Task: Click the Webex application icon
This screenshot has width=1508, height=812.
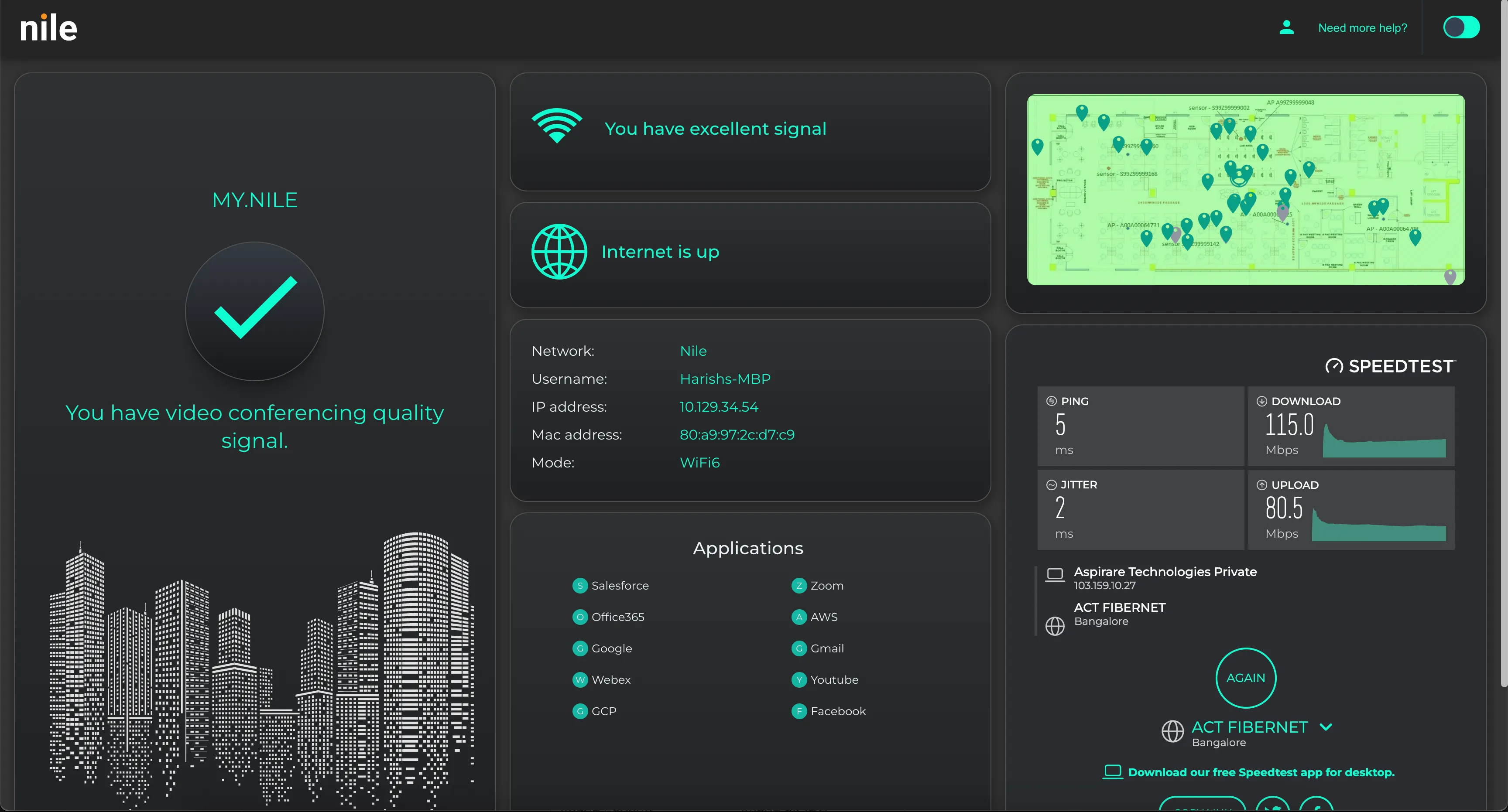Action: (579, 680)
